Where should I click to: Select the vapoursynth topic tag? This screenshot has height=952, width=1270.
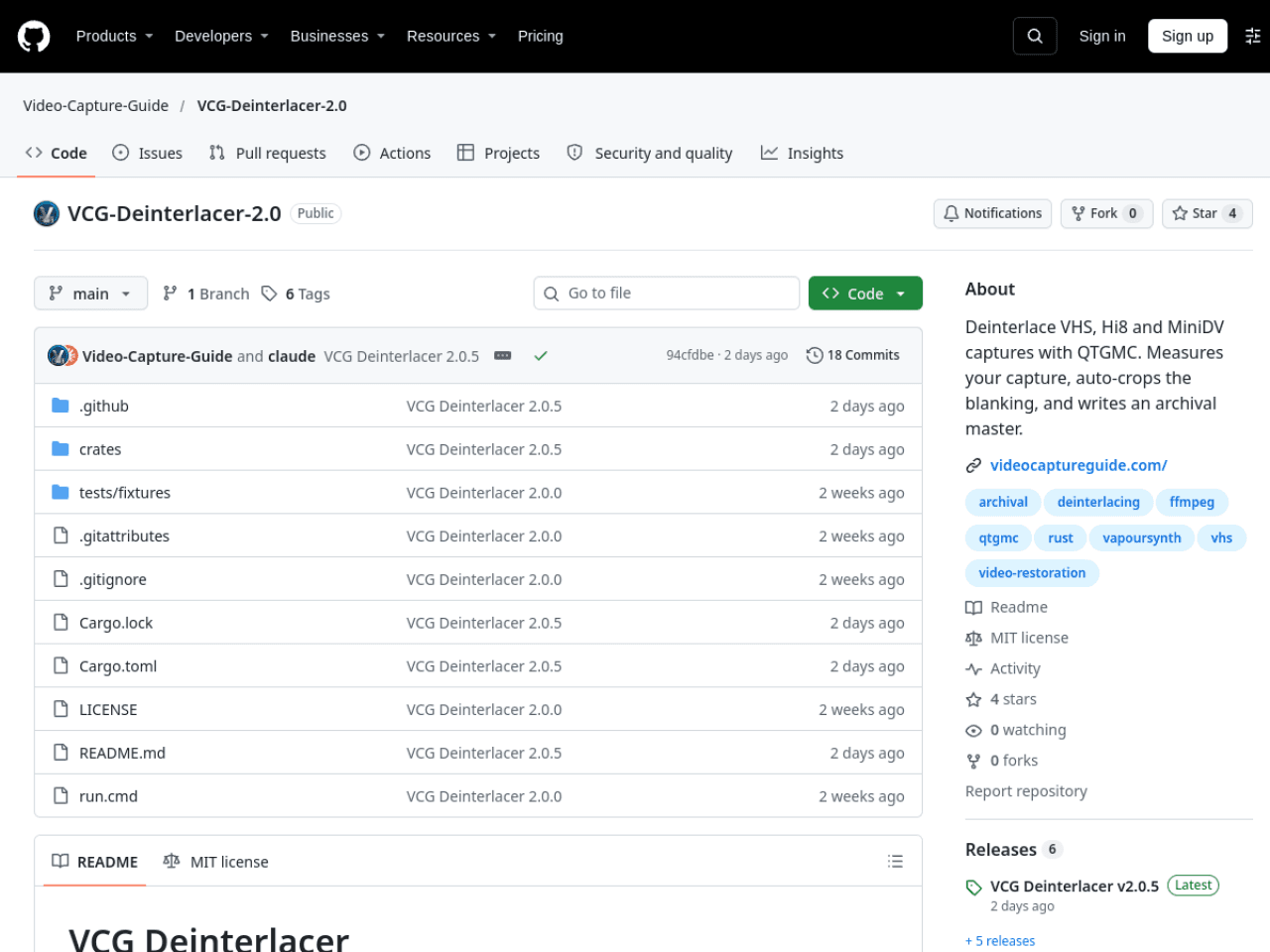click(1142, 537)
